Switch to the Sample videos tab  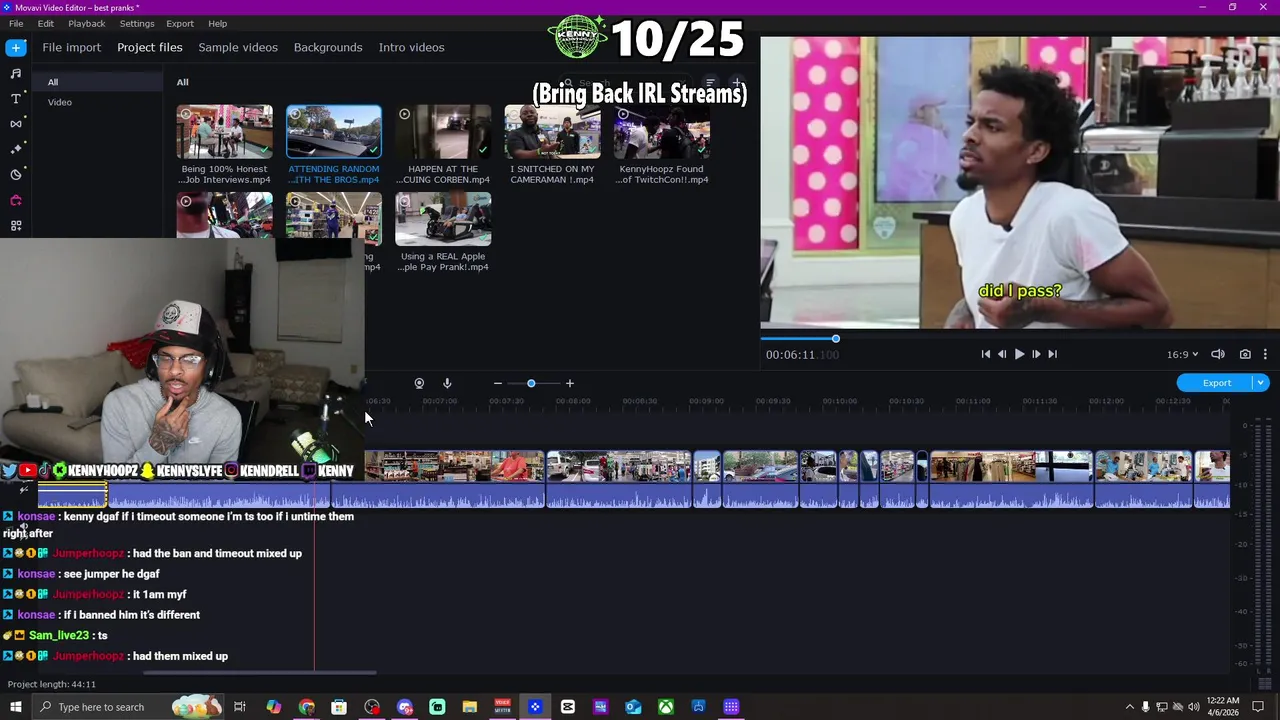238,47
